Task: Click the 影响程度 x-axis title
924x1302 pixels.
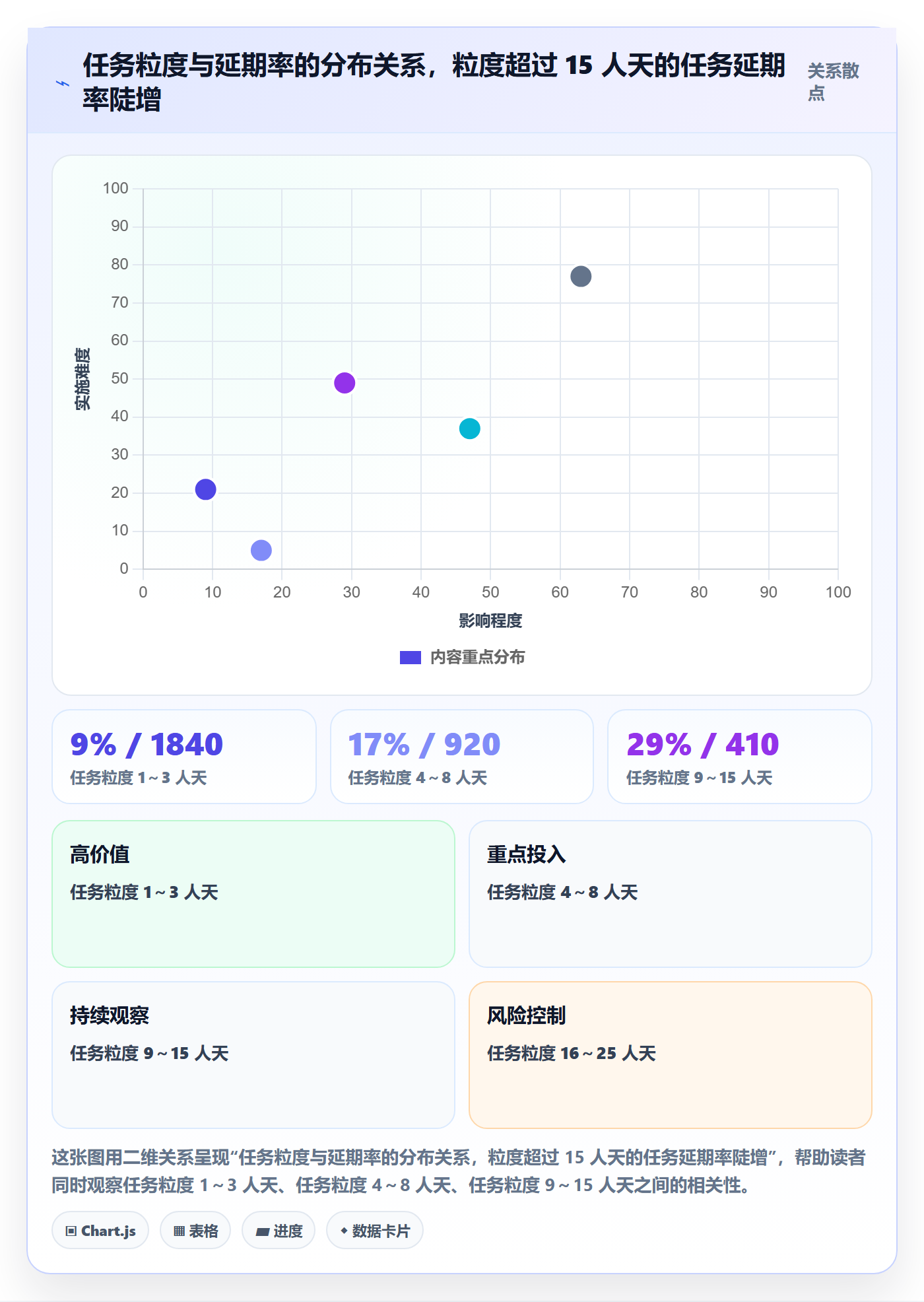Action: [490, 621]
